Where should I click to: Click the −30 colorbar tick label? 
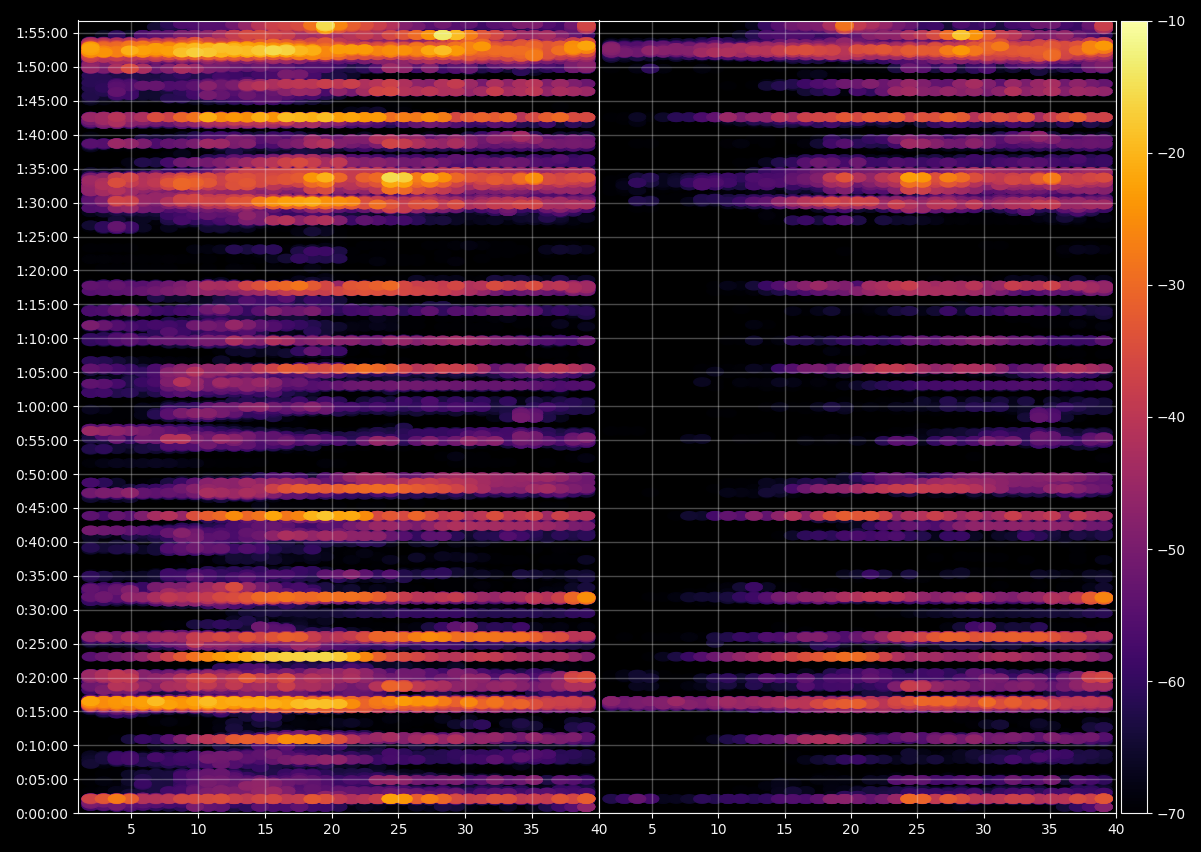1171,285
